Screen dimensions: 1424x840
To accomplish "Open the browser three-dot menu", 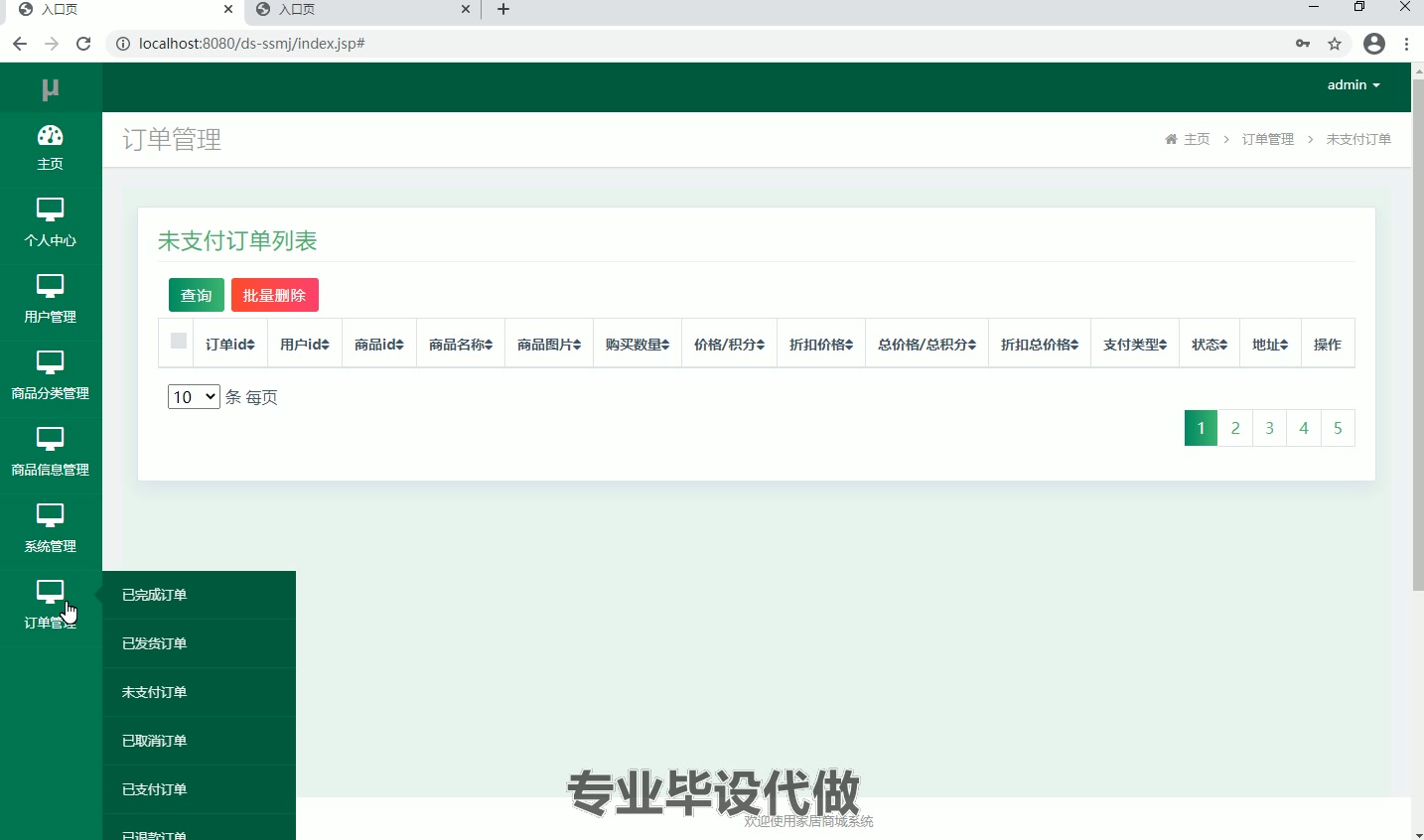I will tap(1407, 44).
